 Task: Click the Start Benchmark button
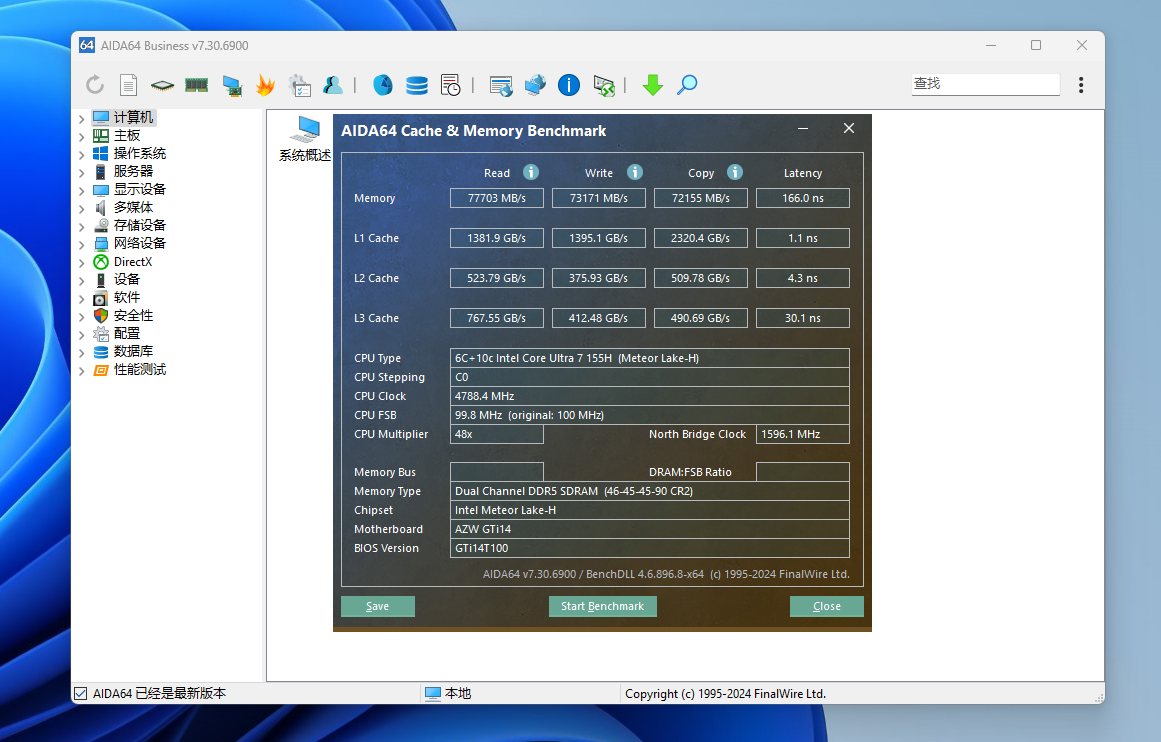click(602, 606)
